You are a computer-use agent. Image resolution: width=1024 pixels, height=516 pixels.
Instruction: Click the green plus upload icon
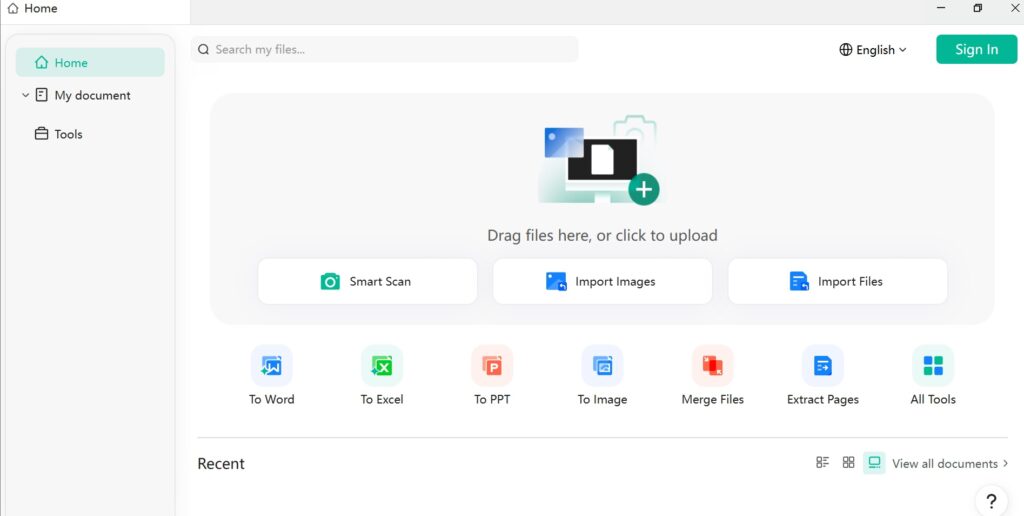tap(644, 188)
